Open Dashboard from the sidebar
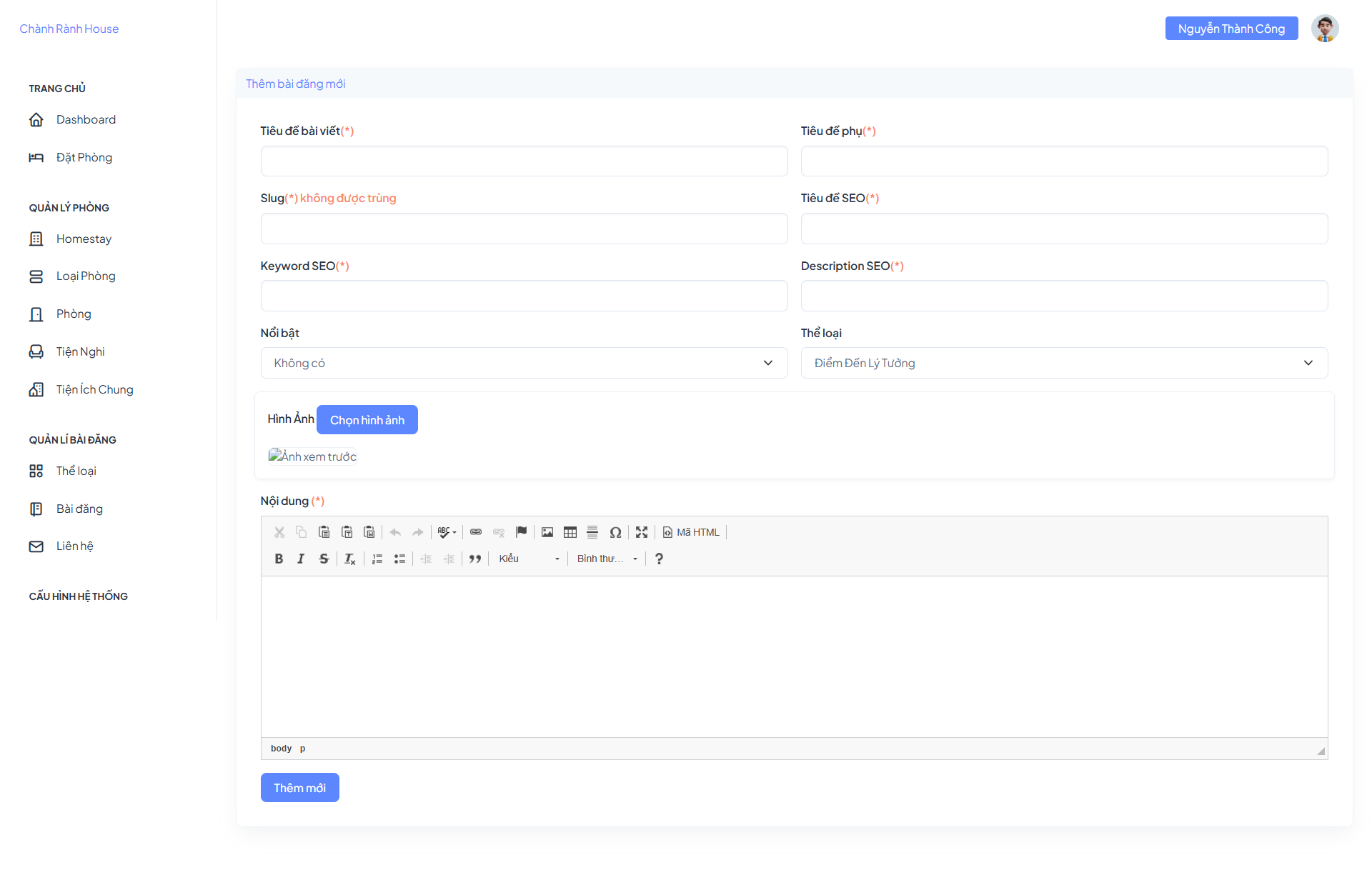Viewport: 1372px width, 870px height. click(x=86, y=119)
